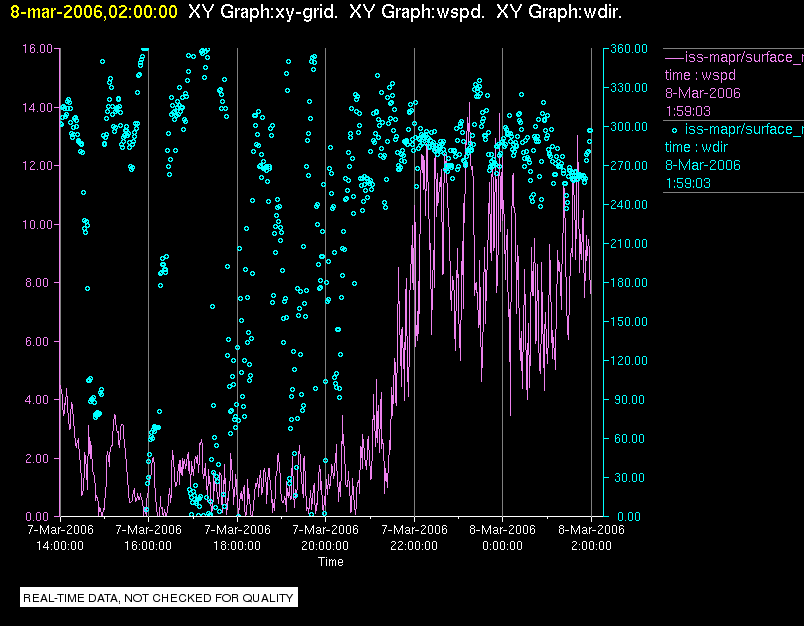The width and height of the screenshot is (804, 626).
Task: Click the 7-Mar-2006 20:00:00 time label
Action: pos(325,537)
